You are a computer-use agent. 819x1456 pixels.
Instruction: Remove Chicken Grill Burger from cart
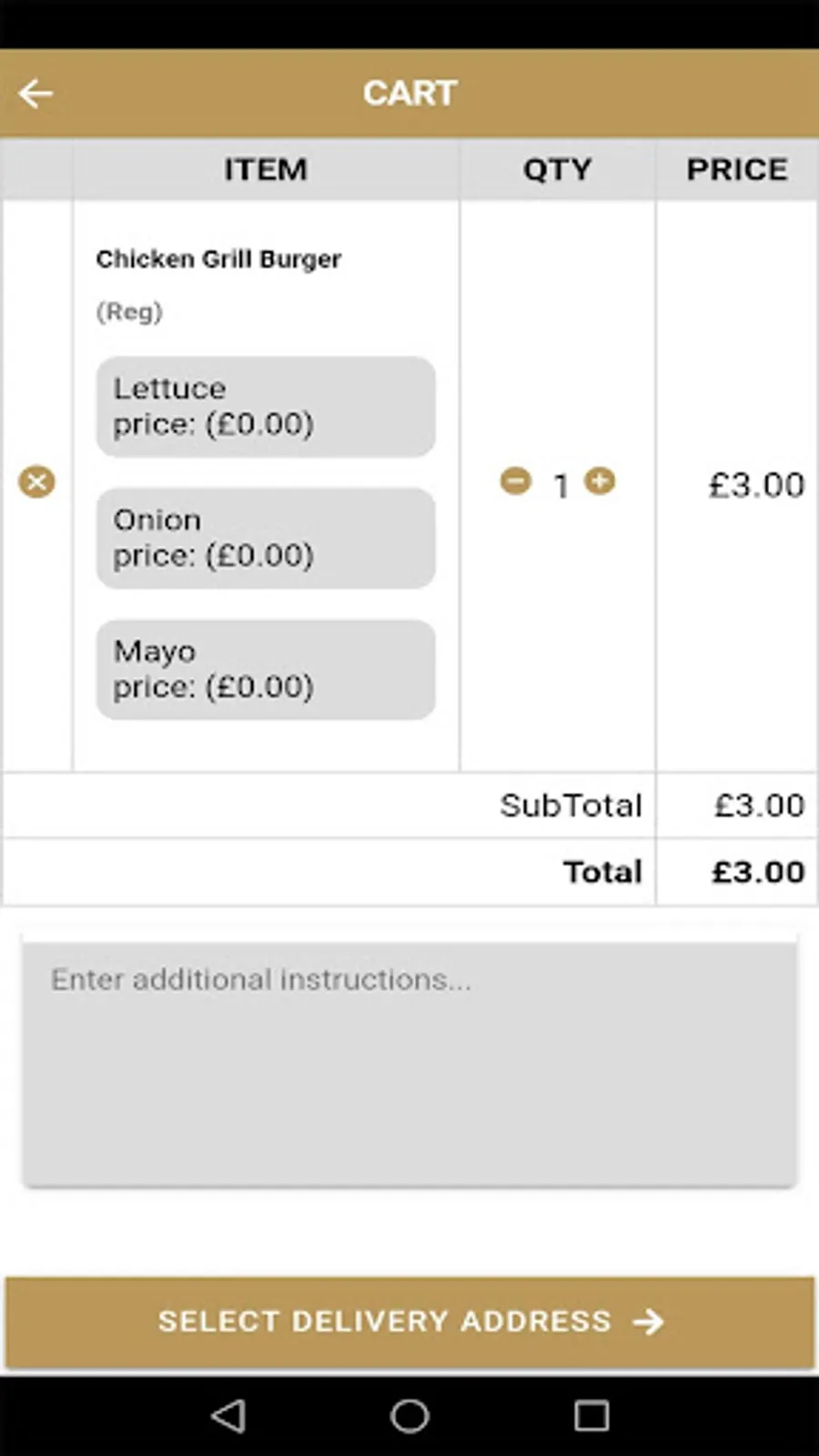[36, 481]
